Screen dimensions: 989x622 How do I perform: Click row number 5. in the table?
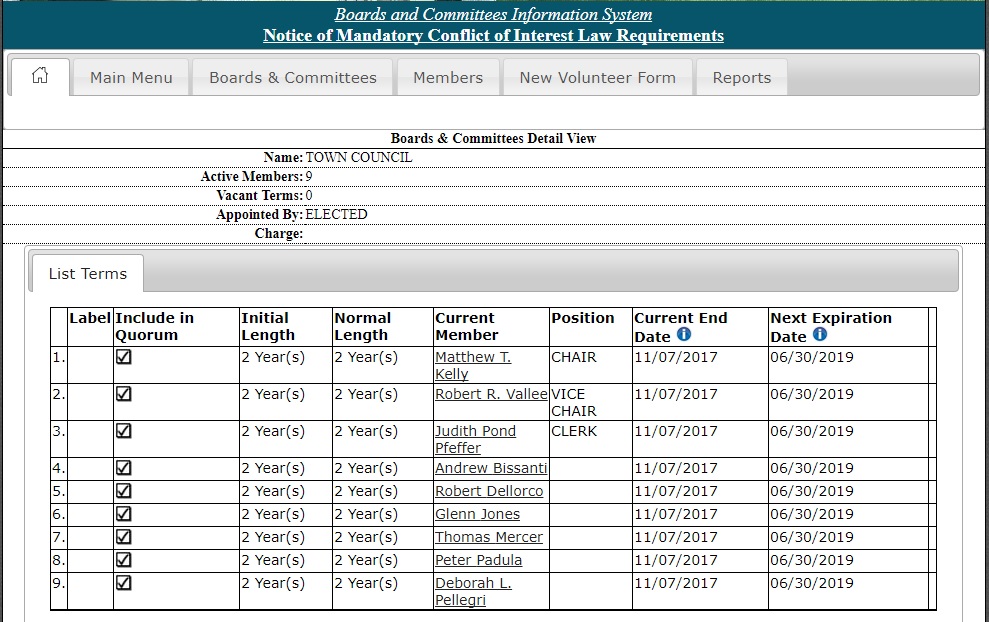click(59, 491)
